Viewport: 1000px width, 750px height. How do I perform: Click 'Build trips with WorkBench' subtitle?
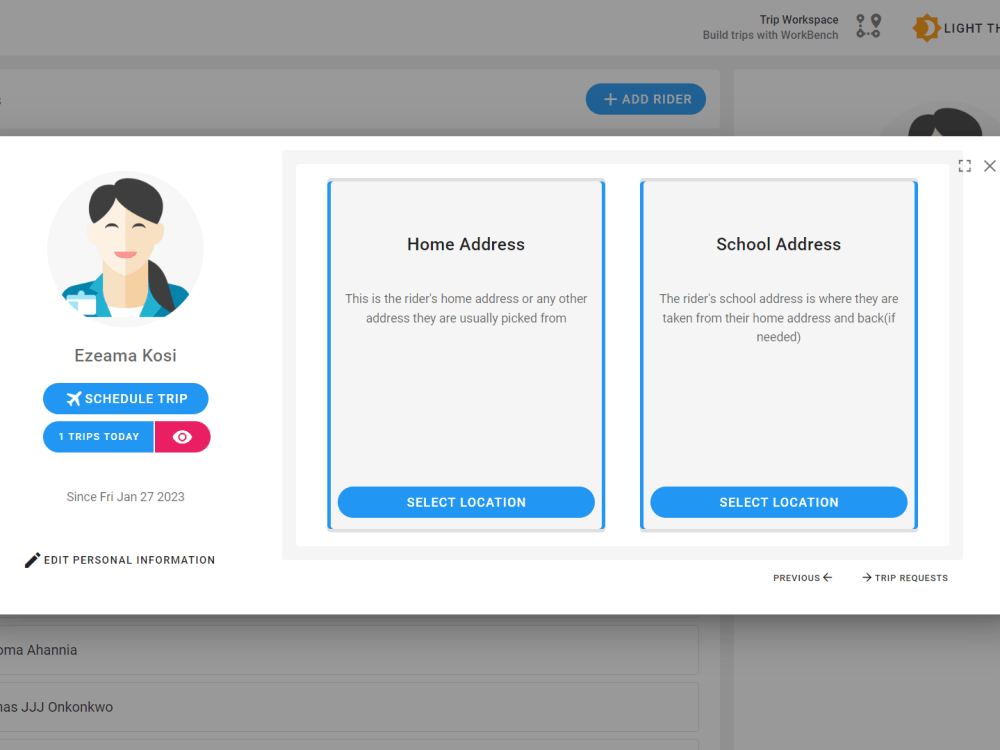770,35
